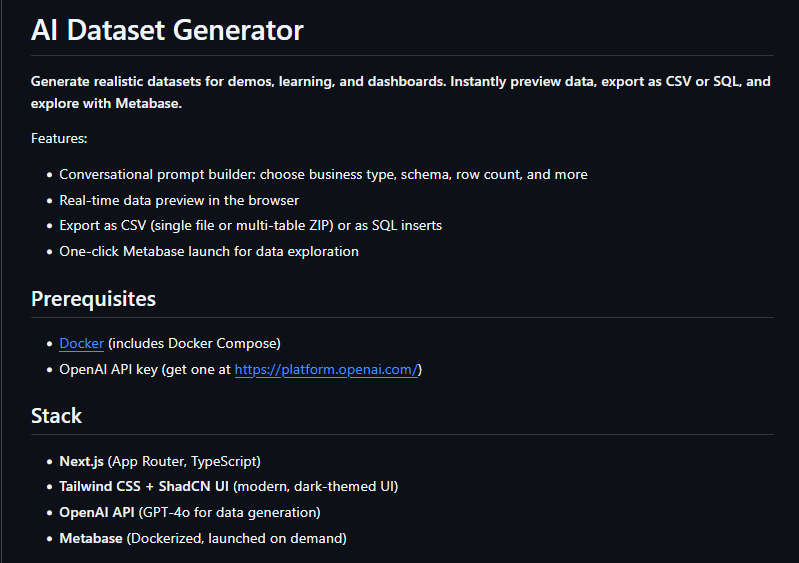Click the (GPT-4o for data generation) text
This screenshot has width=799, height=563.
click(x=229, y=513)
